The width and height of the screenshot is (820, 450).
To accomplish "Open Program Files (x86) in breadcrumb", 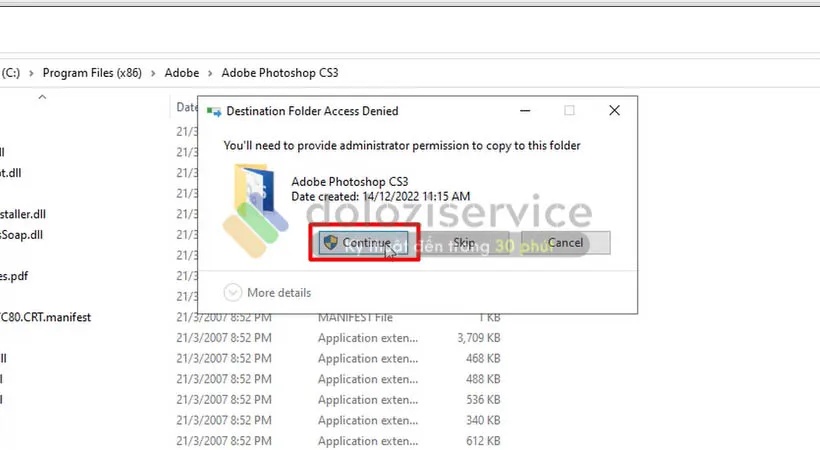I will (92, 73).
